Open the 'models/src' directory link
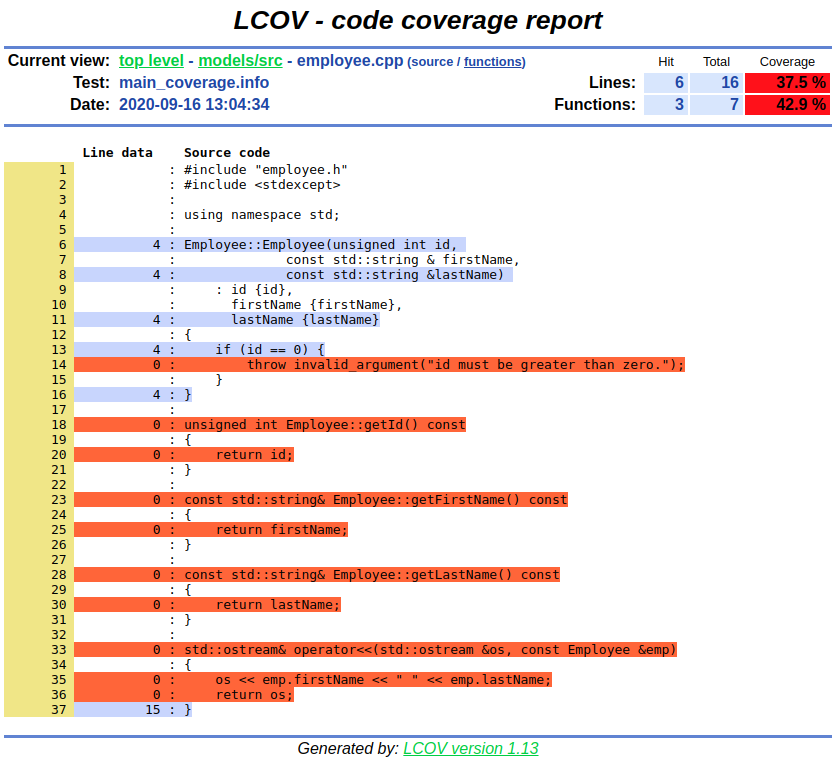The width and height of the screenshot is (838, 762). click(x=240, y=61)
